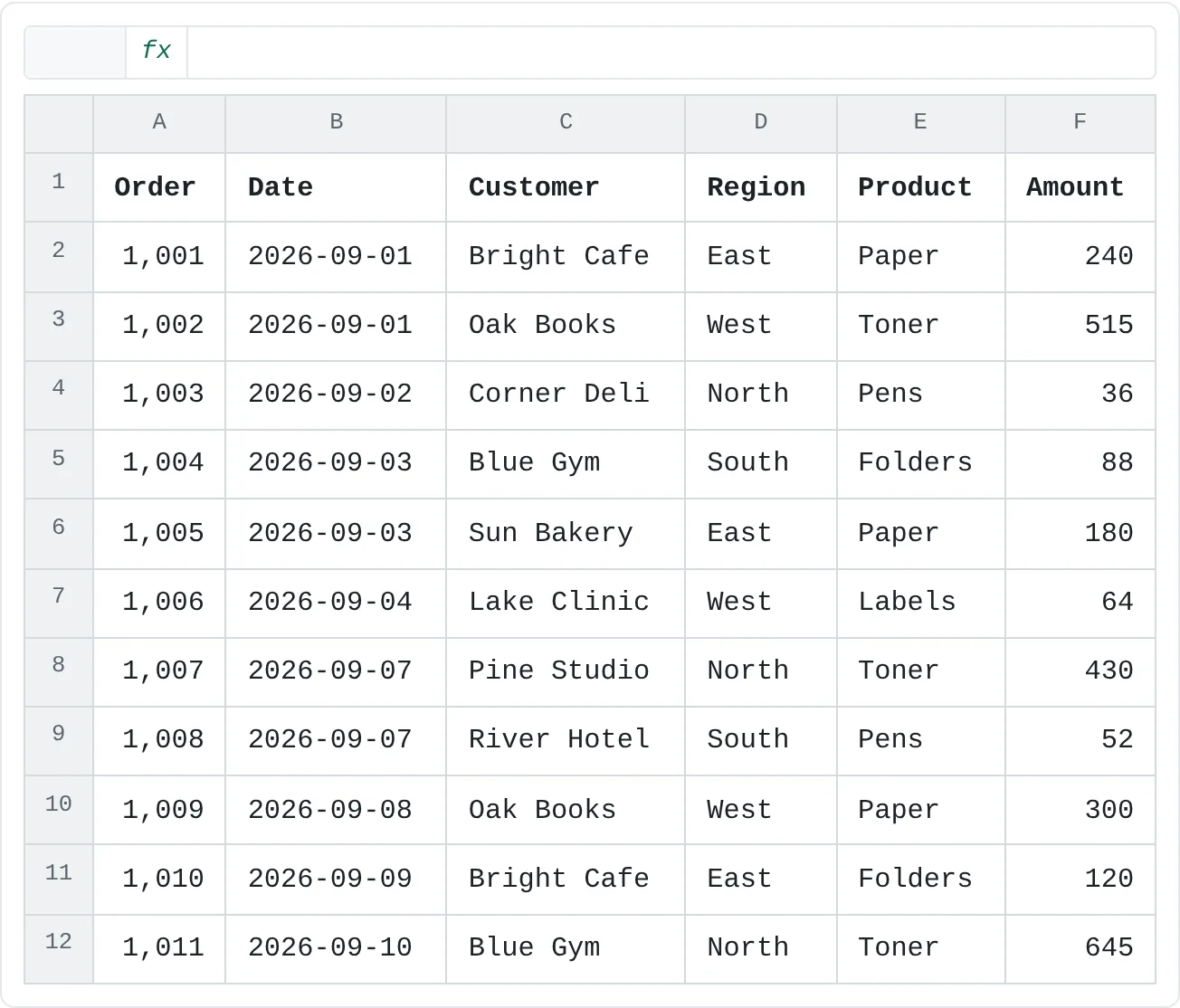Click the date 2026-09-02 cell
The height and width of the screenshot is (1008, 1180).
tap(336, 395)
